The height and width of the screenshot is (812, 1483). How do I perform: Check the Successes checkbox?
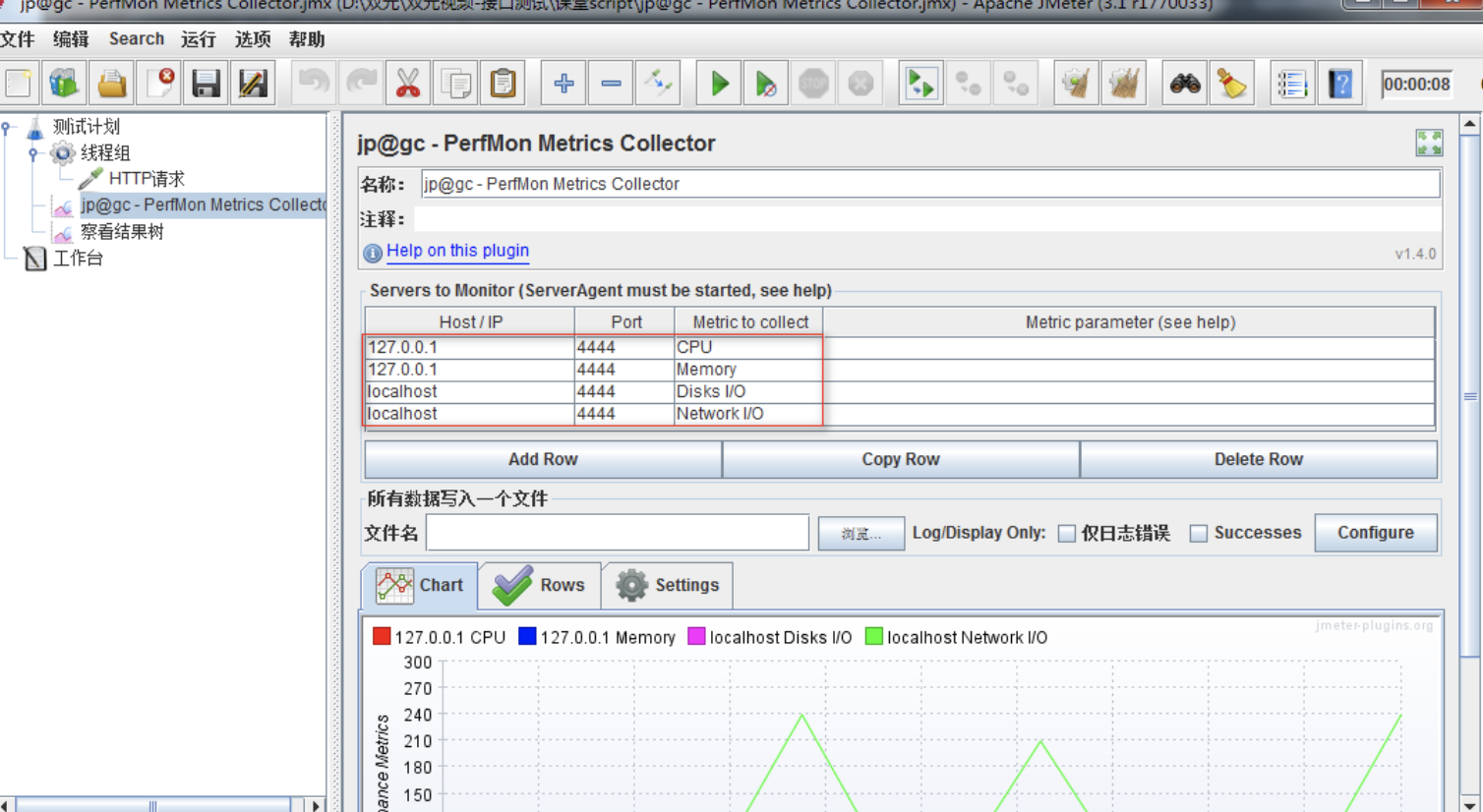pyautogui.click(x=1199, y=533)
